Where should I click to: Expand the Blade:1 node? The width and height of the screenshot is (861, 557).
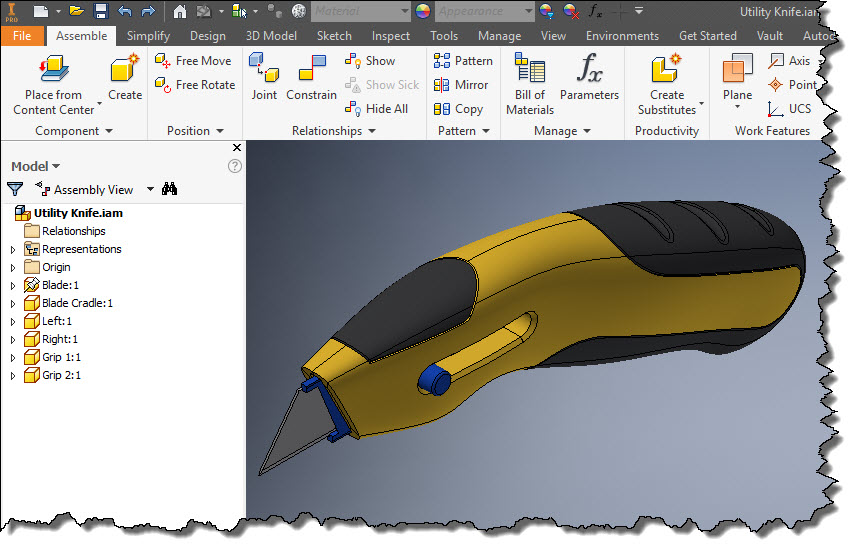(13, 286)
